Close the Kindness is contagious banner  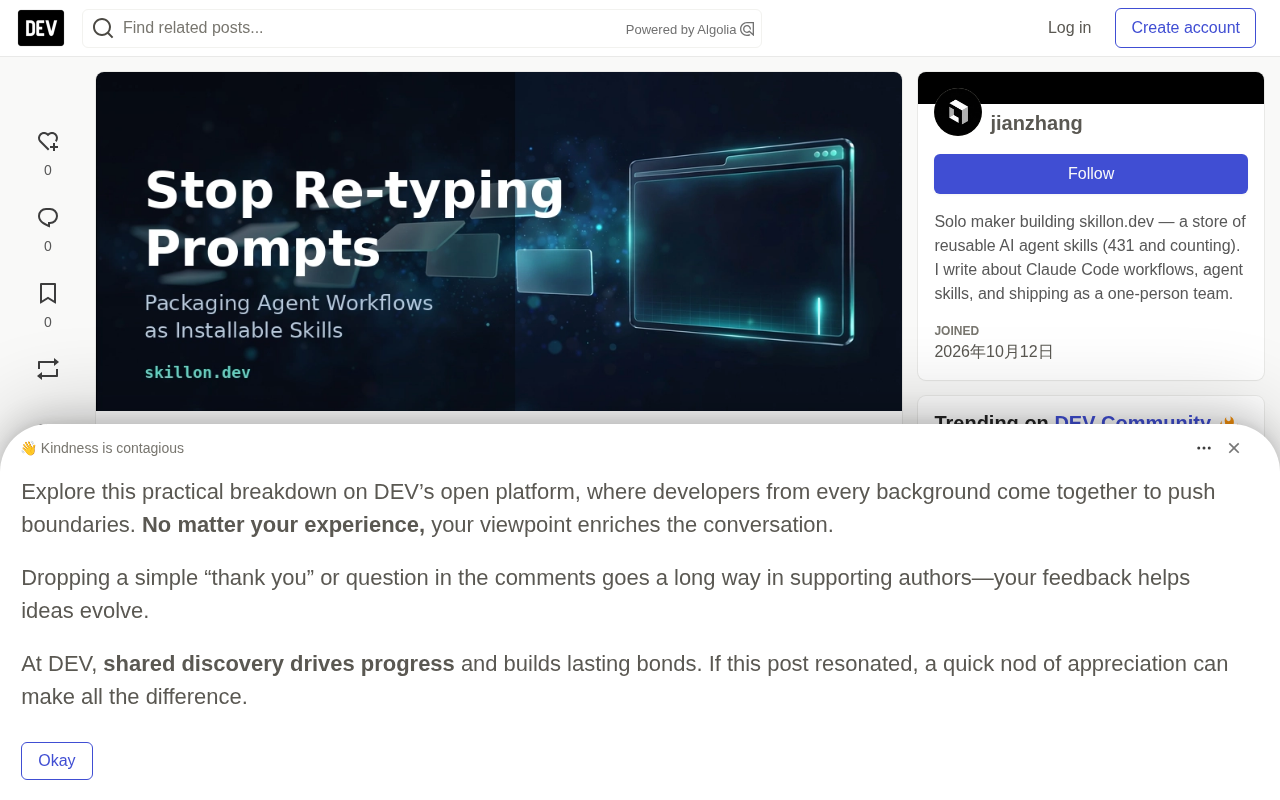coord(1234,448)
